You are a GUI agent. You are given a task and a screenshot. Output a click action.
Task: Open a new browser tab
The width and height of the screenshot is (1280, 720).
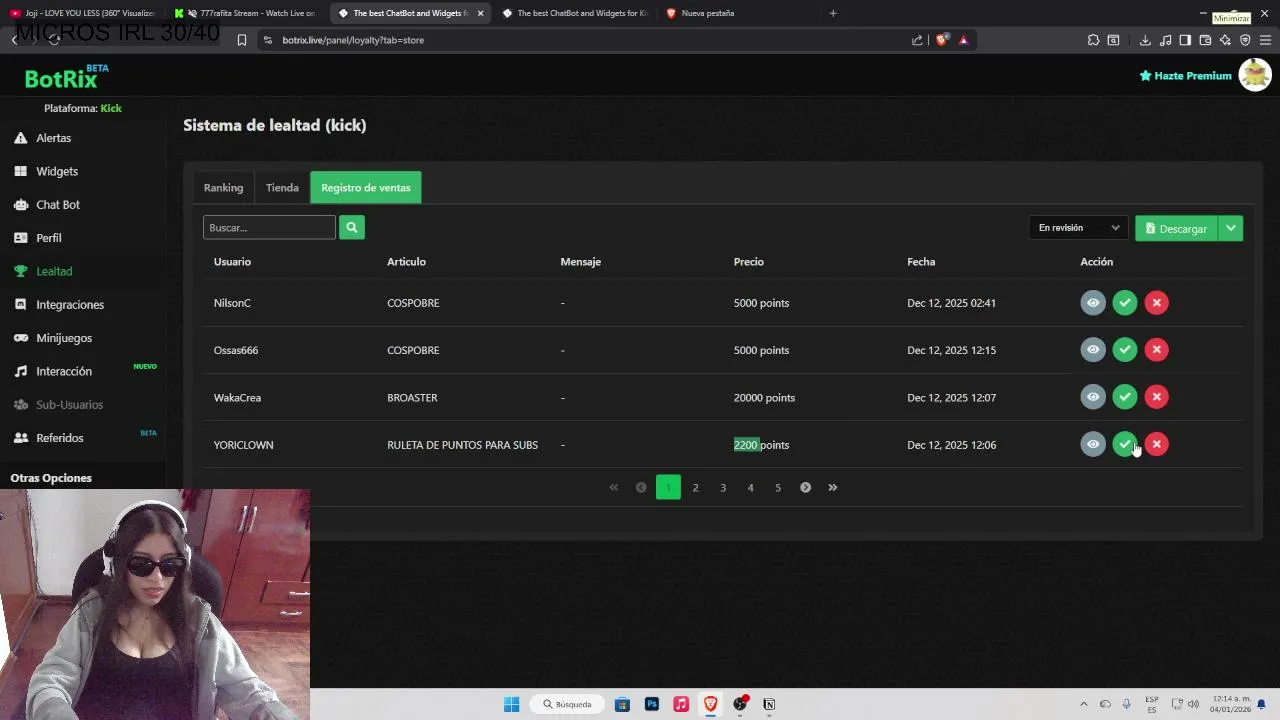833,13
